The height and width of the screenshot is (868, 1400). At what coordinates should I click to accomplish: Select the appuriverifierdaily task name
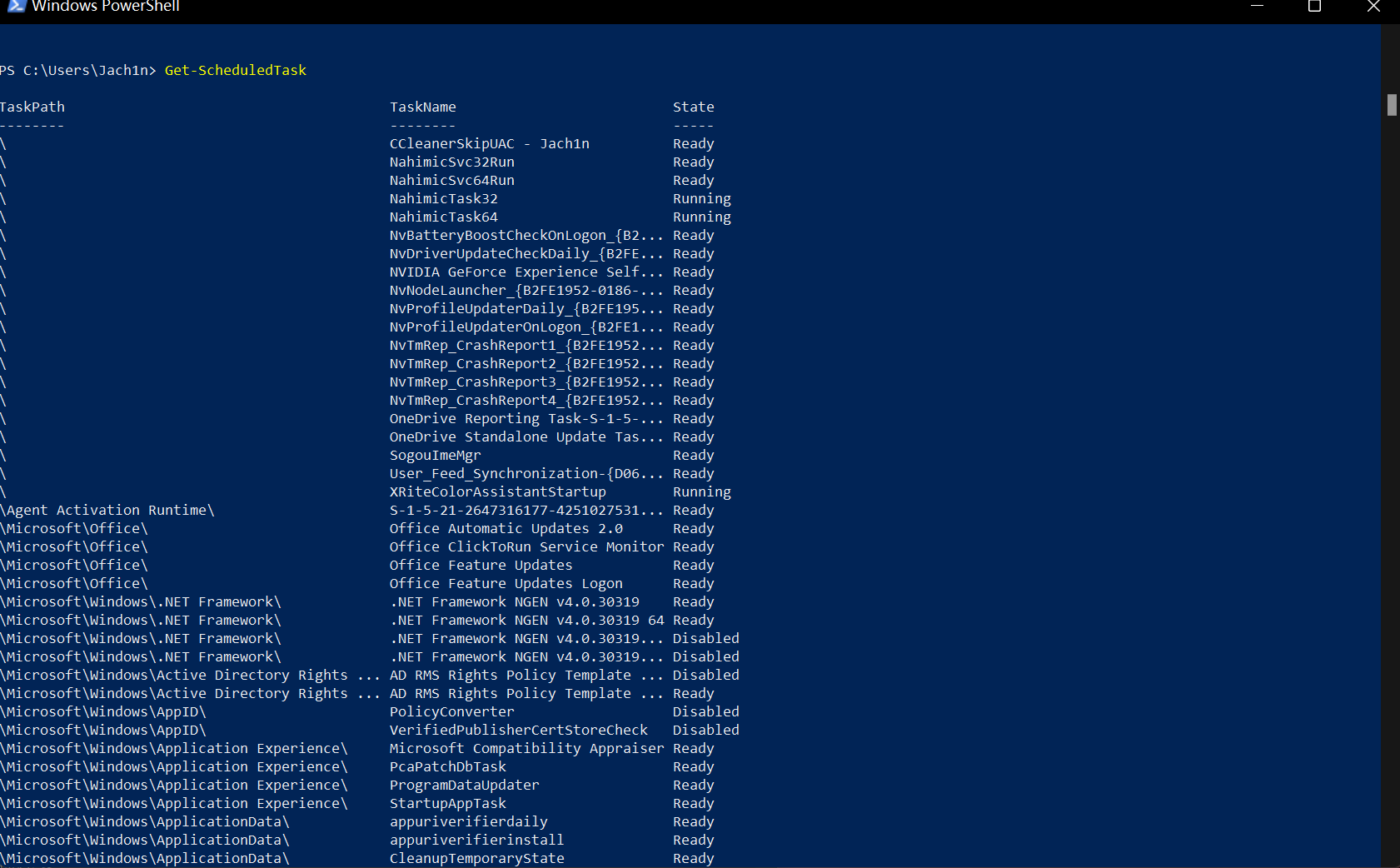(469, 821)
